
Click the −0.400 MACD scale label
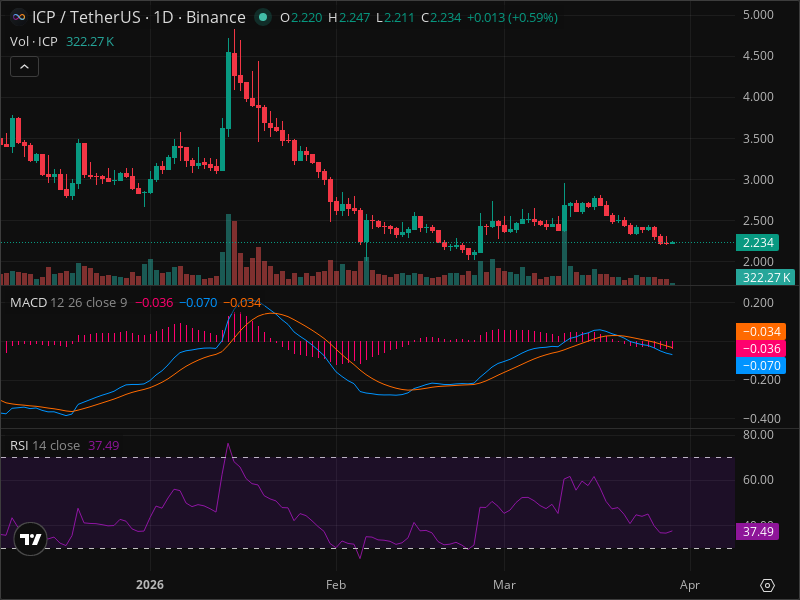click(x=761, y=418)
